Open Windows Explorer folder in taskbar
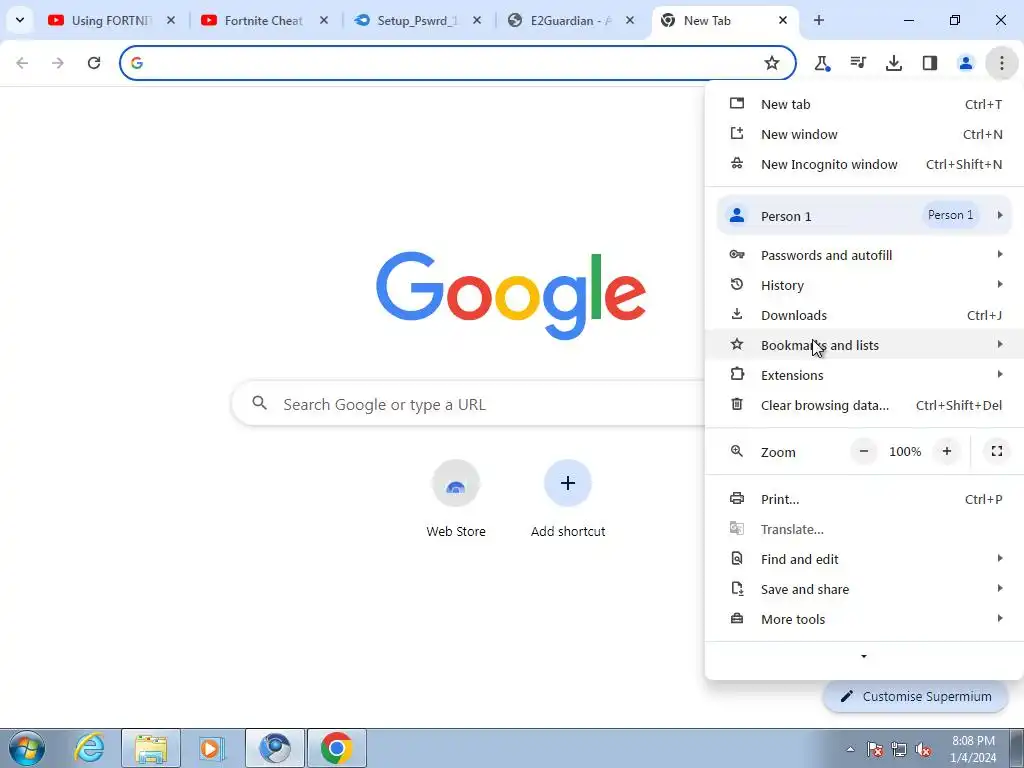This screenshot has width=1024, height=768. click(x=151, y=748)
